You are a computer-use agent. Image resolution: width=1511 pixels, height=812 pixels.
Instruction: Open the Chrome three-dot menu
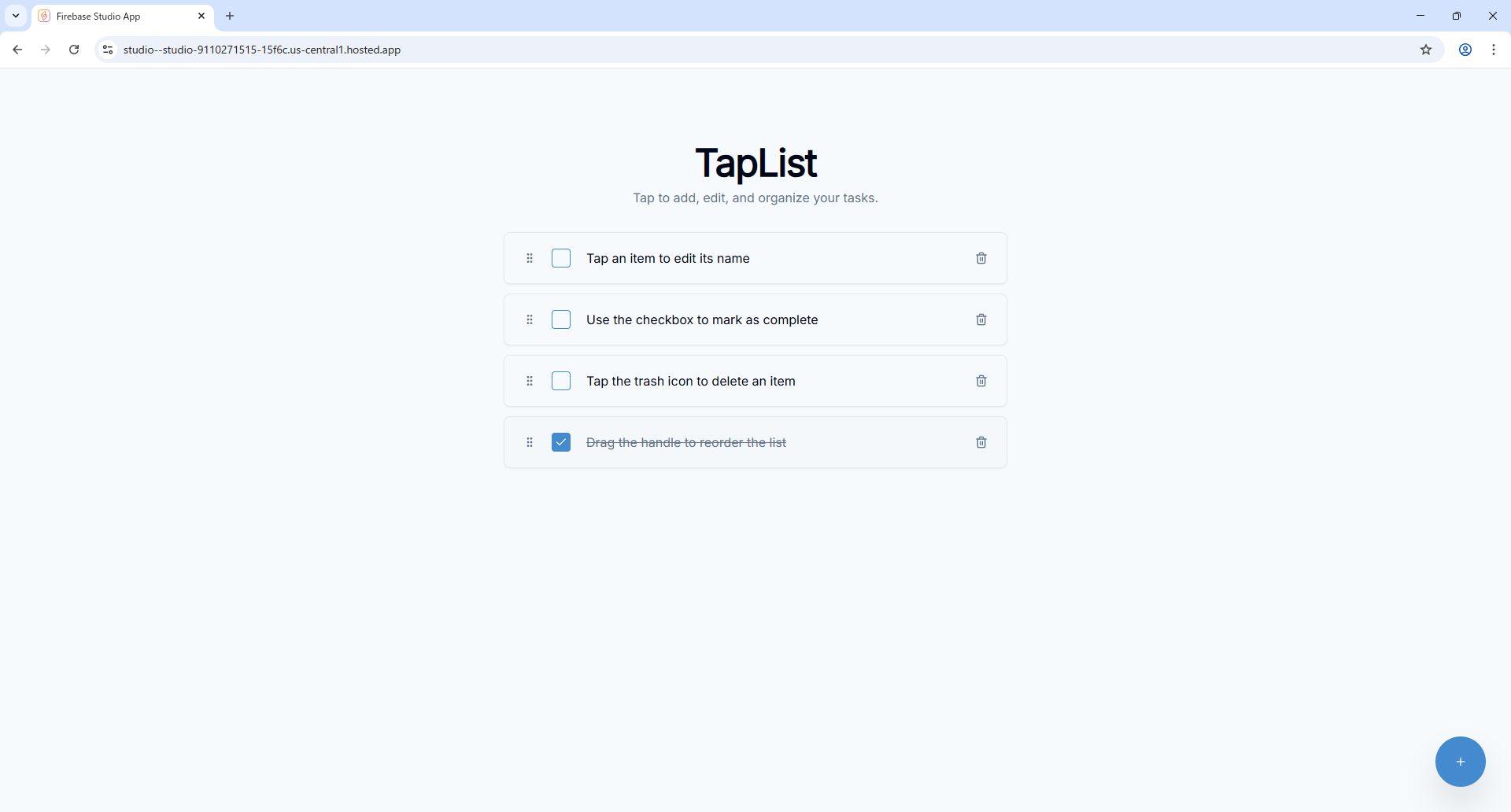(x=1494, y=49)
